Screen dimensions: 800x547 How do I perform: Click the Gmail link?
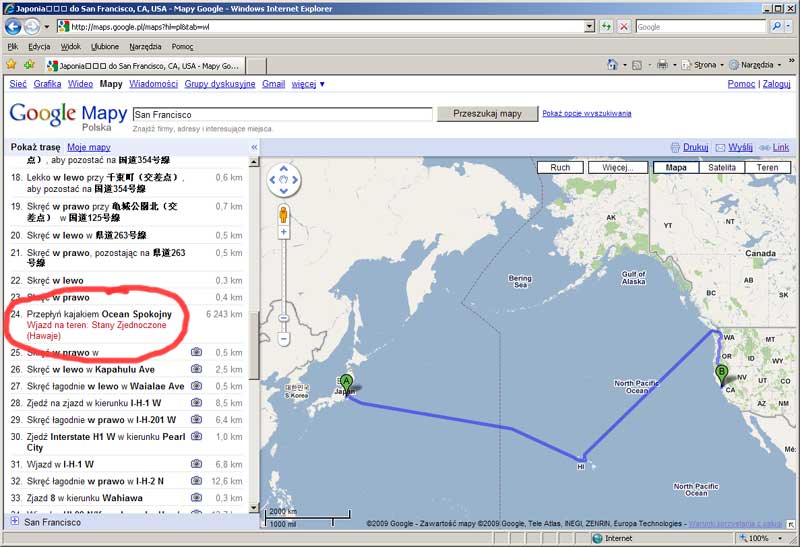coord(273,84)
